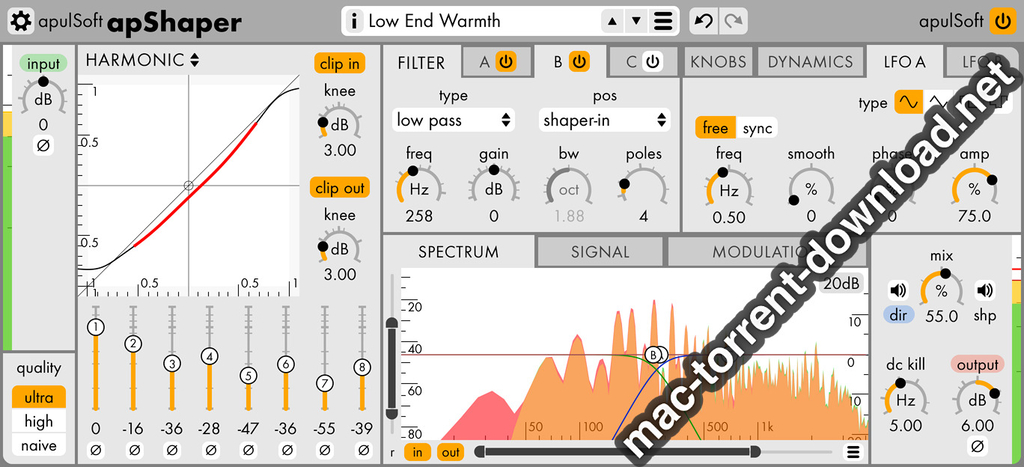Set LFO to free mode

coord(715,128)
